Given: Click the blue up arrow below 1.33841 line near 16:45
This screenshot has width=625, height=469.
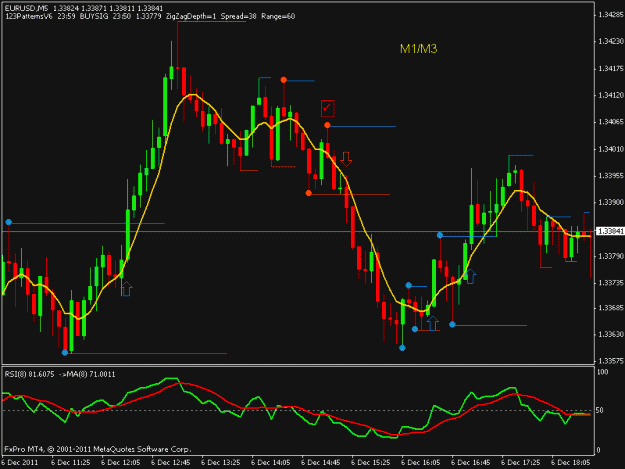Looking at the screenshot, I should [471, 276].
